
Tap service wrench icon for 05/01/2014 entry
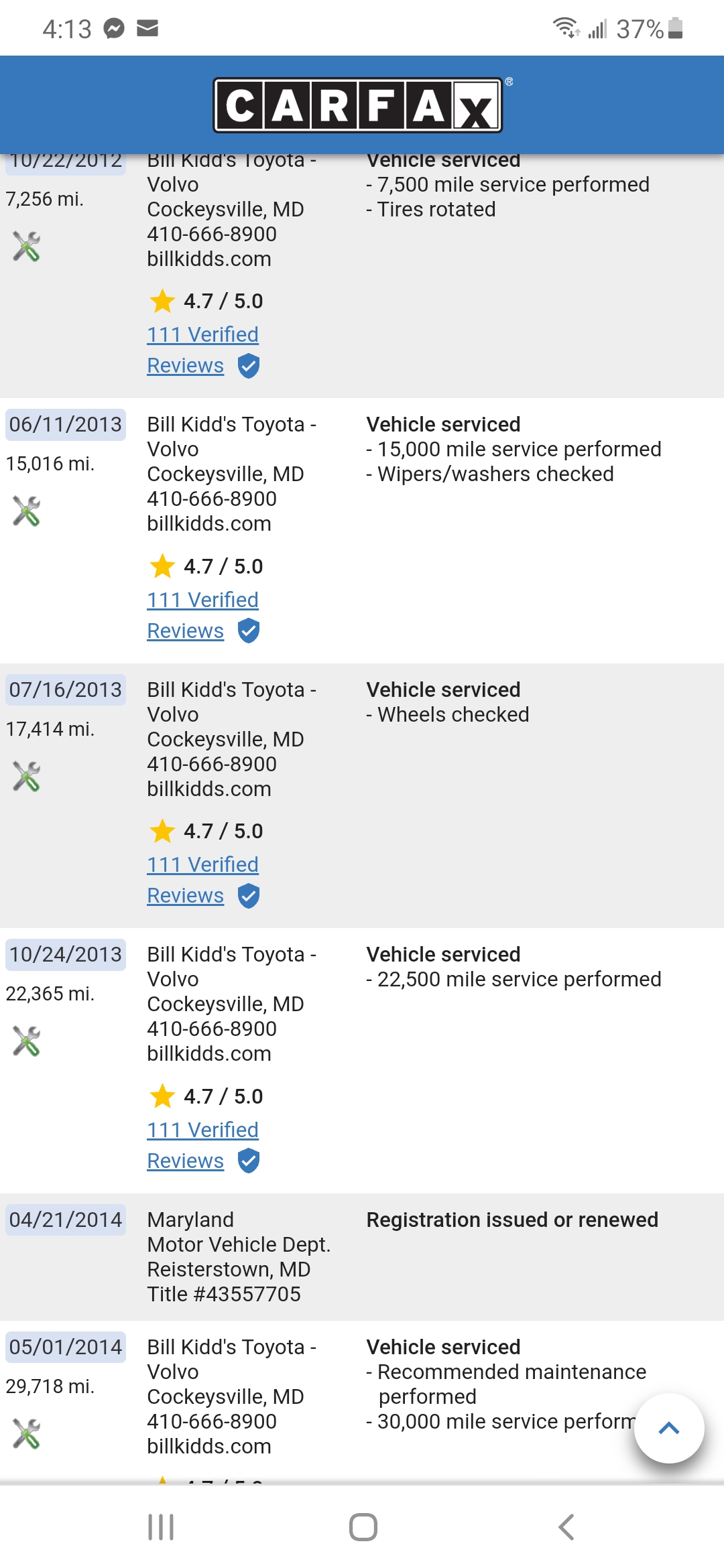[x=27, y=1434]
